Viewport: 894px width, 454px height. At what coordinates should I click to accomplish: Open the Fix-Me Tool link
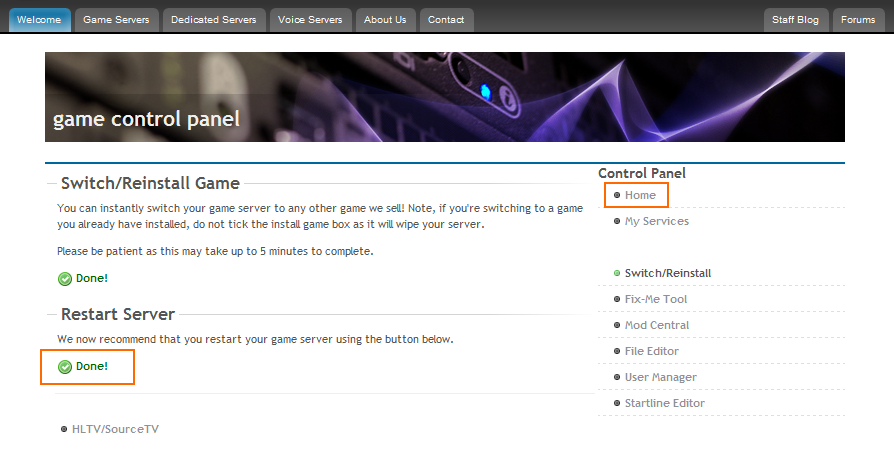tap(656, 299)
